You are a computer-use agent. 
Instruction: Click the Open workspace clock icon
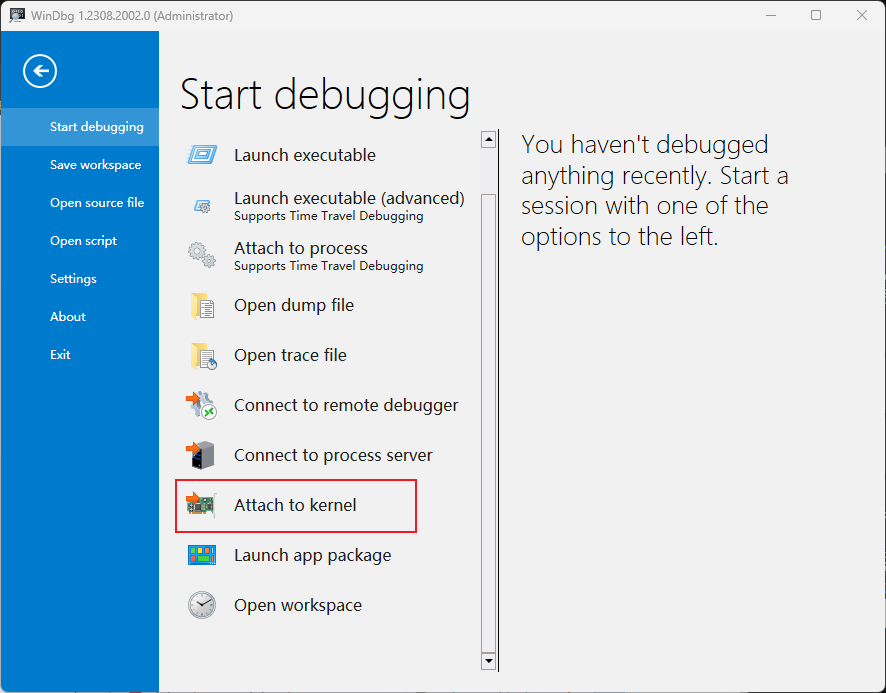[x=202, y=605]
